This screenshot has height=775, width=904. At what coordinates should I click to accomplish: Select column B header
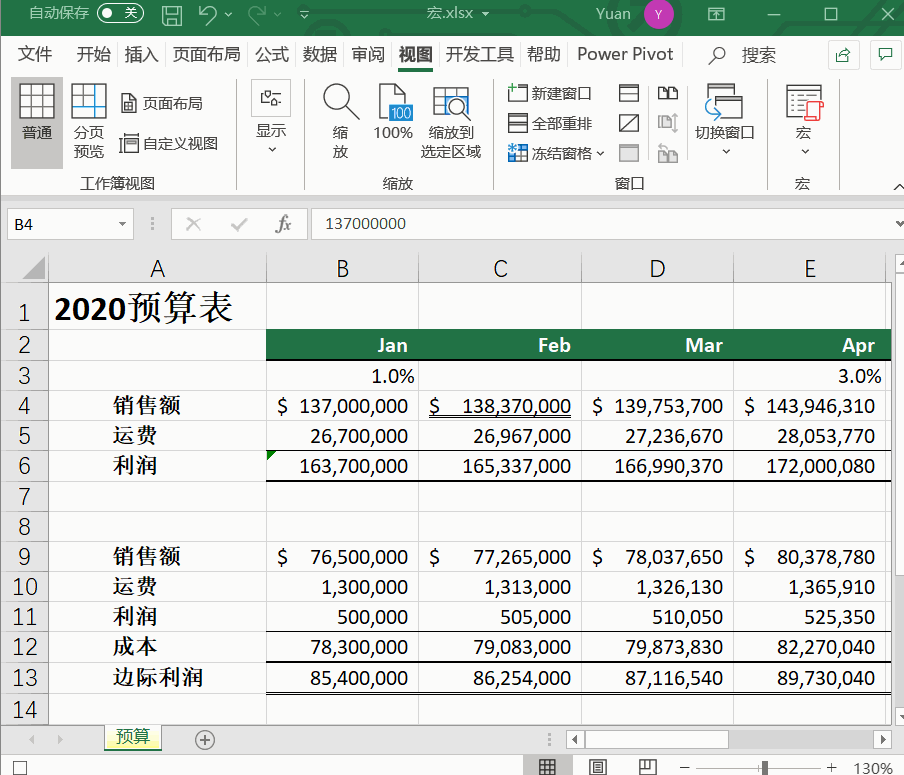tap(342, 269)
